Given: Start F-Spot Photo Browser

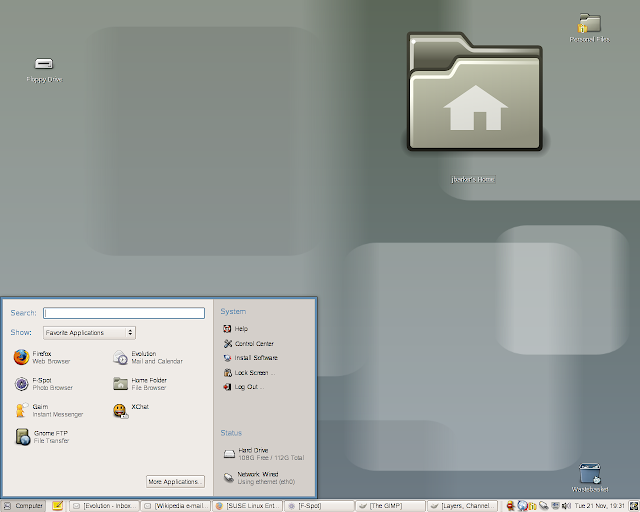Looking at the screenshot, I should [43, 384].
